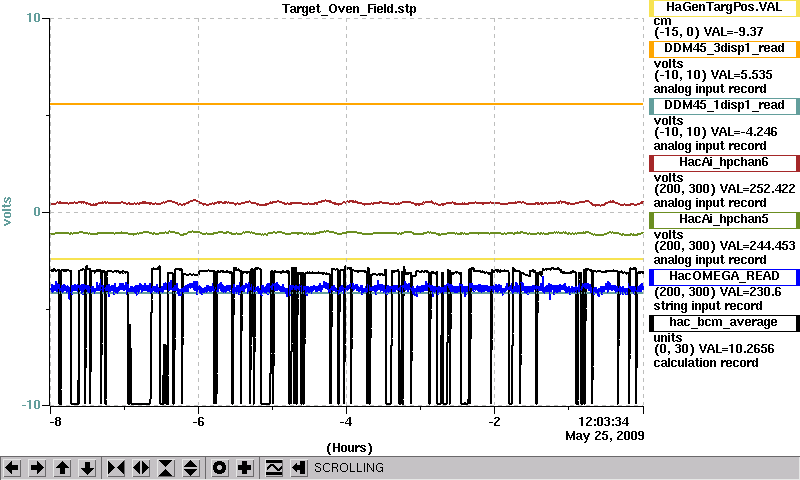Zoom out vertically with up-down triangles icon

pyautogui.click(x=191, y=468)
